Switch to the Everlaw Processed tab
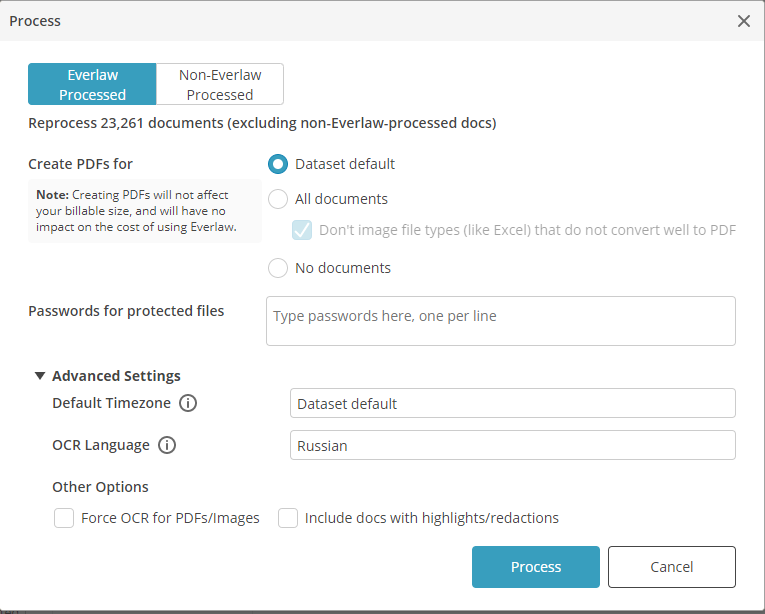Viewport: 765px width, 614px height. tap(92, 85)
